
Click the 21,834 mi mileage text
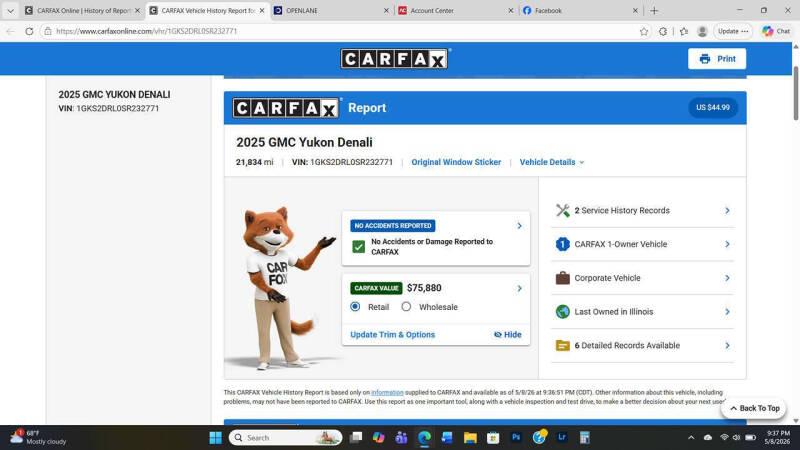coord(254,162)
